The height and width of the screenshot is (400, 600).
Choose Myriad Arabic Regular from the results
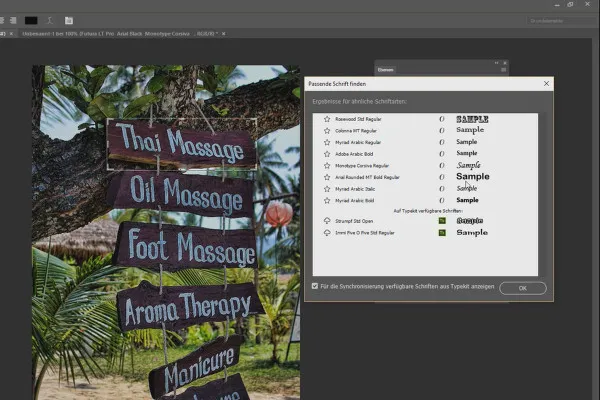point(358,142)
